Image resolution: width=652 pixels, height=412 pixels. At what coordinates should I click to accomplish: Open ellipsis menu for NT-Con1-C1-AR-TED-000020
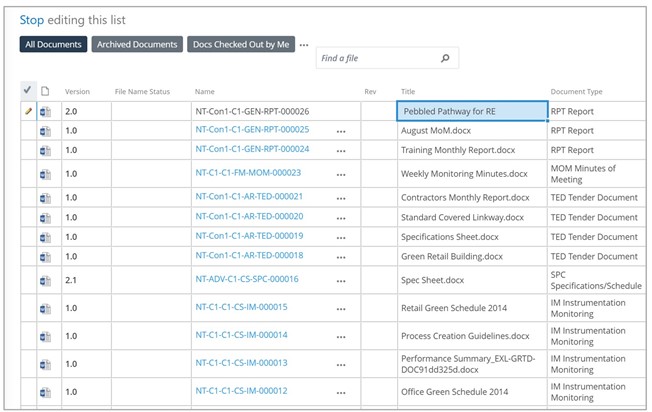(x=341, y=218)
